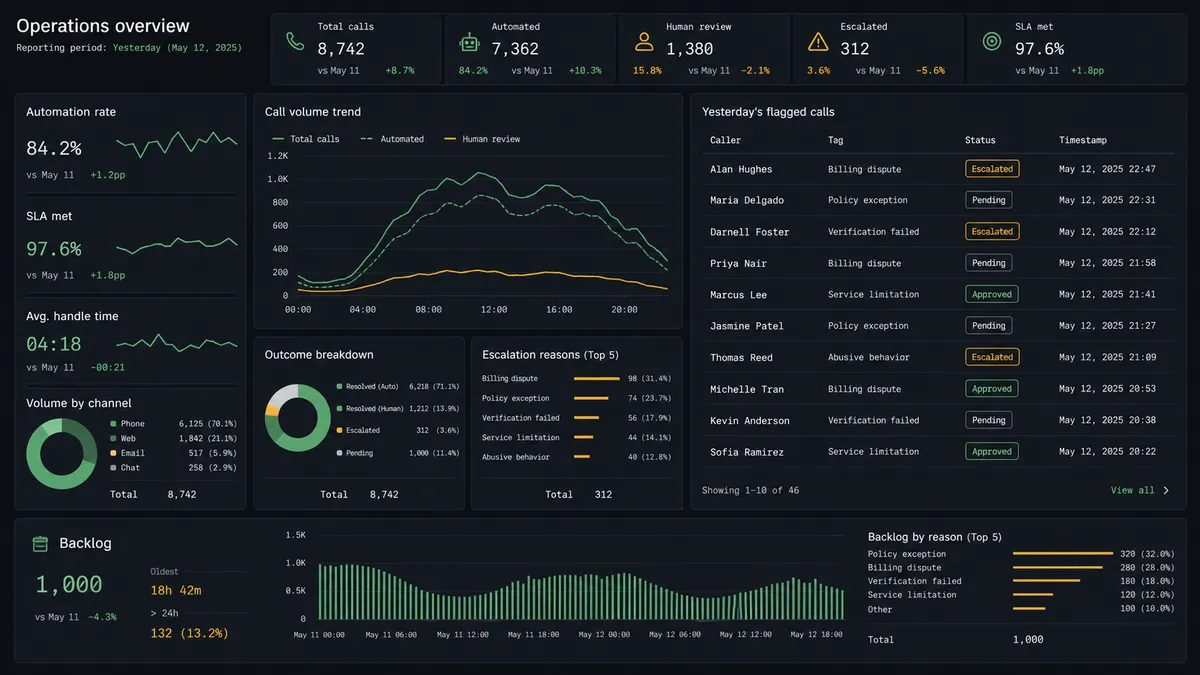
Task: Click the Showing 1–10 of 46 text
Action: click(x=750, y=490)
